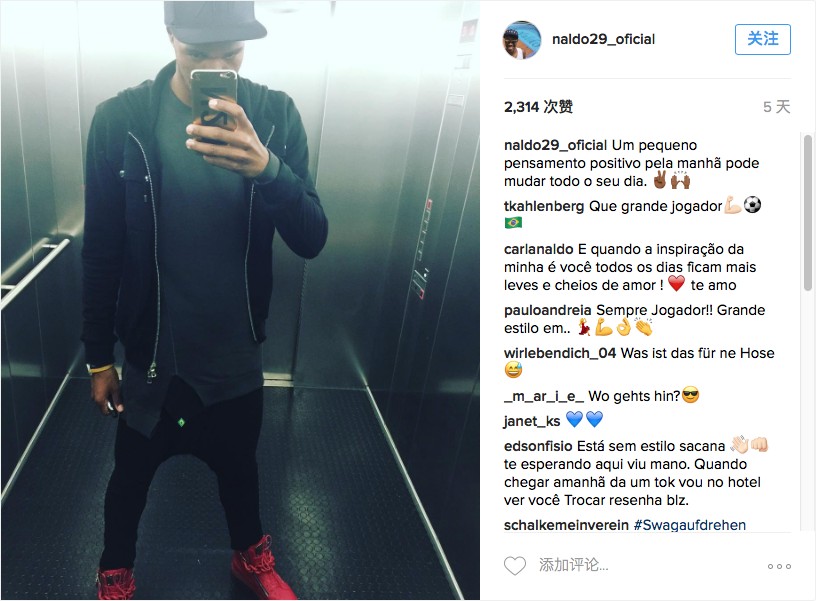Screen dimensions: 816x601
Task: Open naldo29_oficial username in header
Action: pyautogui.click(x=603, y=40)
